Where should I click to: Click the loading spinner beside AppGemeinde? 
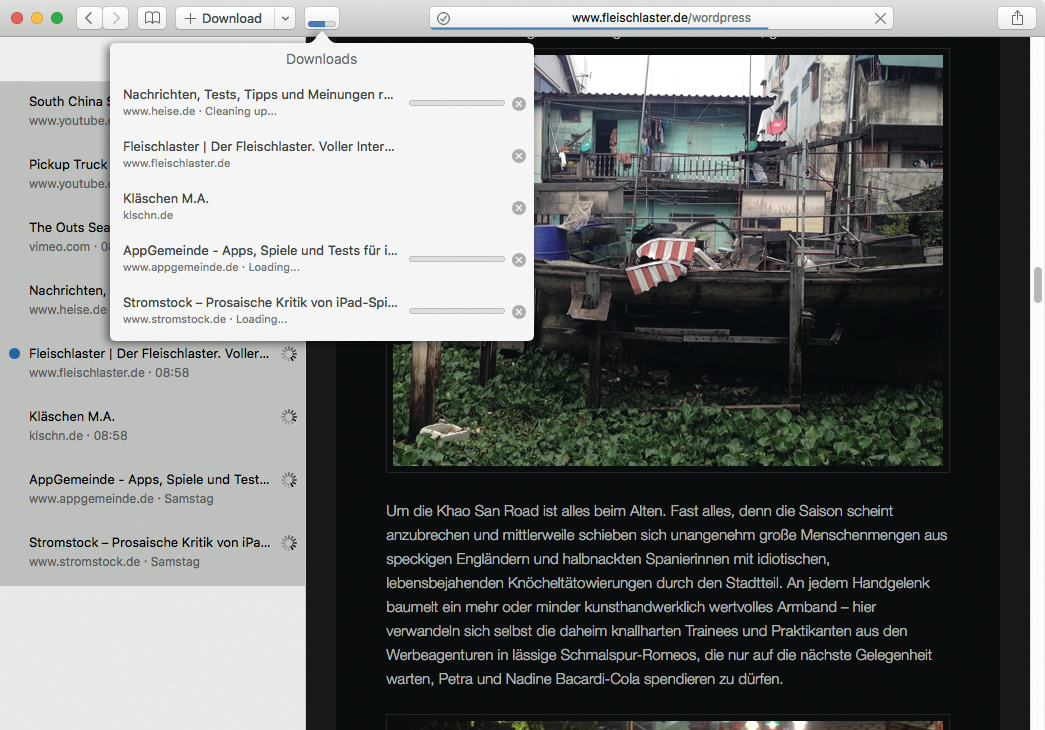click(289, 480)
